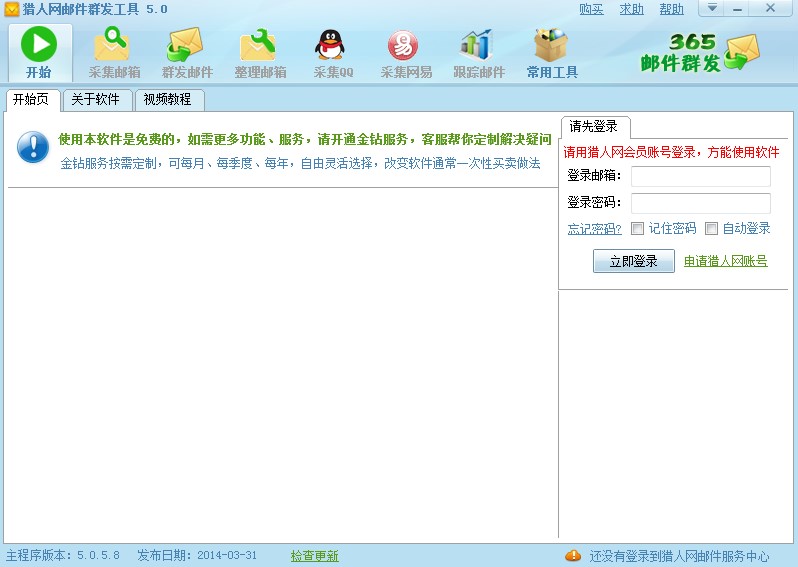Open the 视频教程 tab
This screenshot has width=798, height=567.
click(169, 100)
